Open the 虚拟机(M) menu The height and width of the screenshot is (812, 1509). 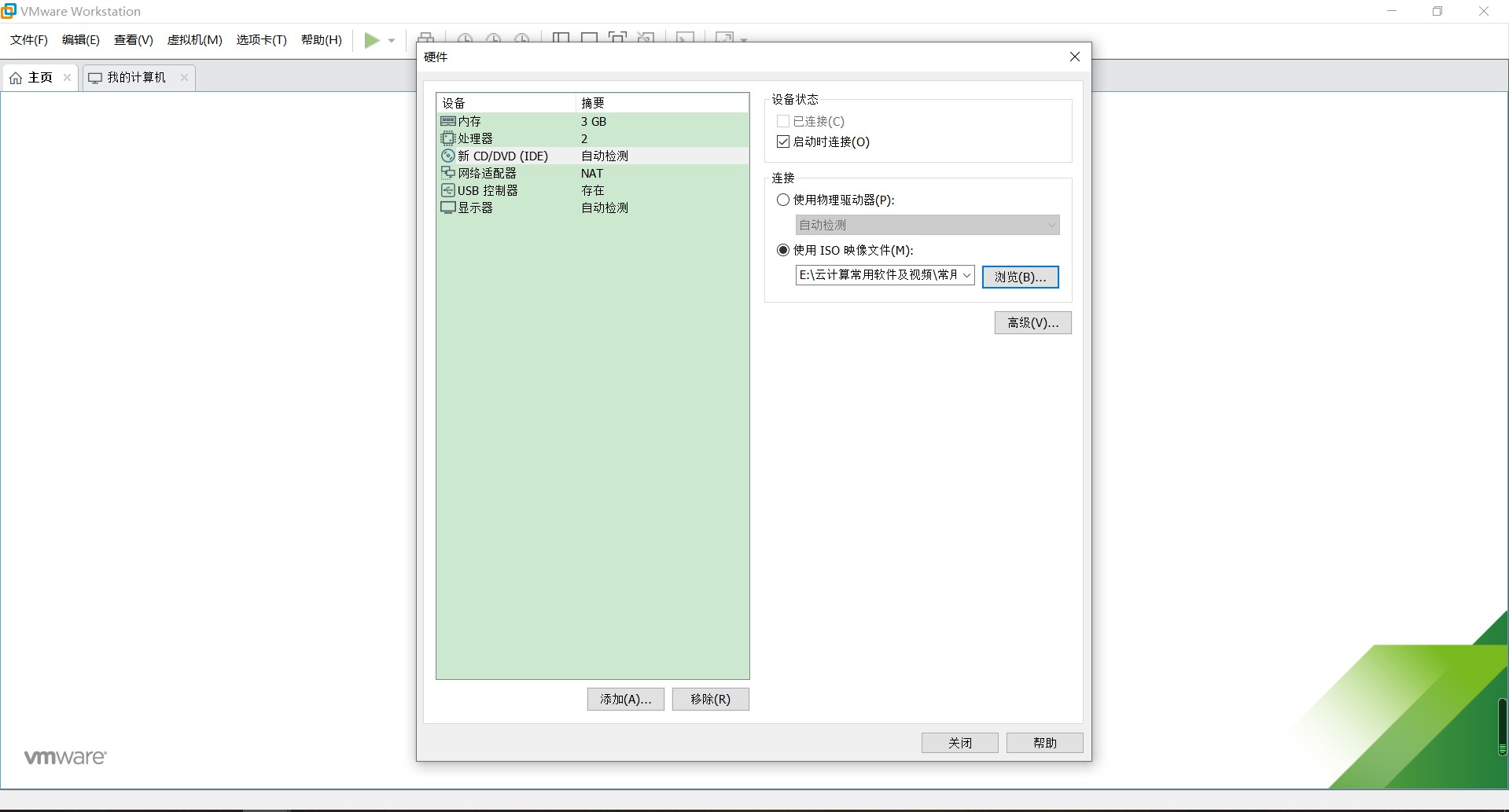point(195,40)
